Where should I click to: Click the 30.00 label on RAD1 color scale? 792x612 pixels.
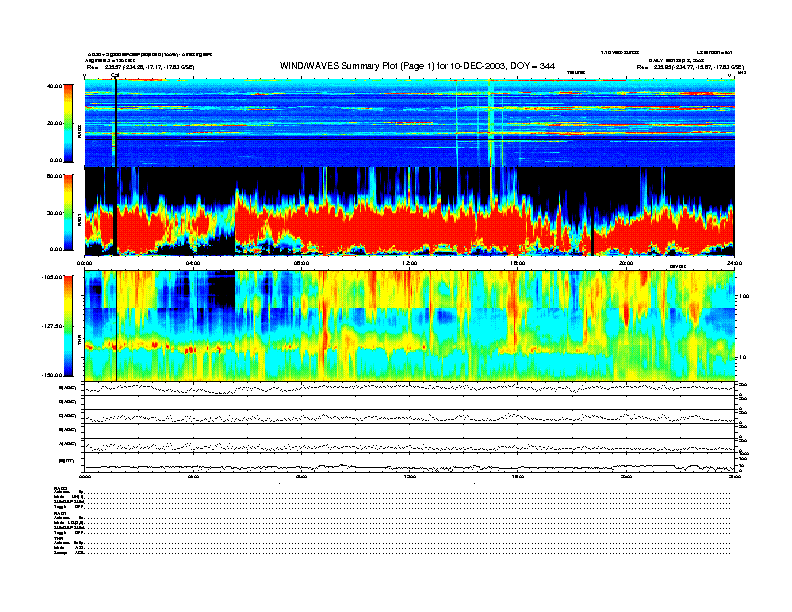[54, 213]
